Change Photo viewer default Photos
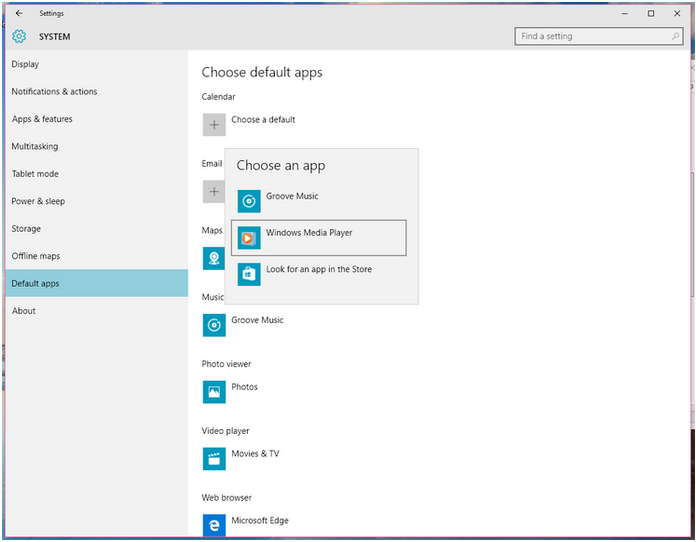The image size is (696, 542). 244,387
